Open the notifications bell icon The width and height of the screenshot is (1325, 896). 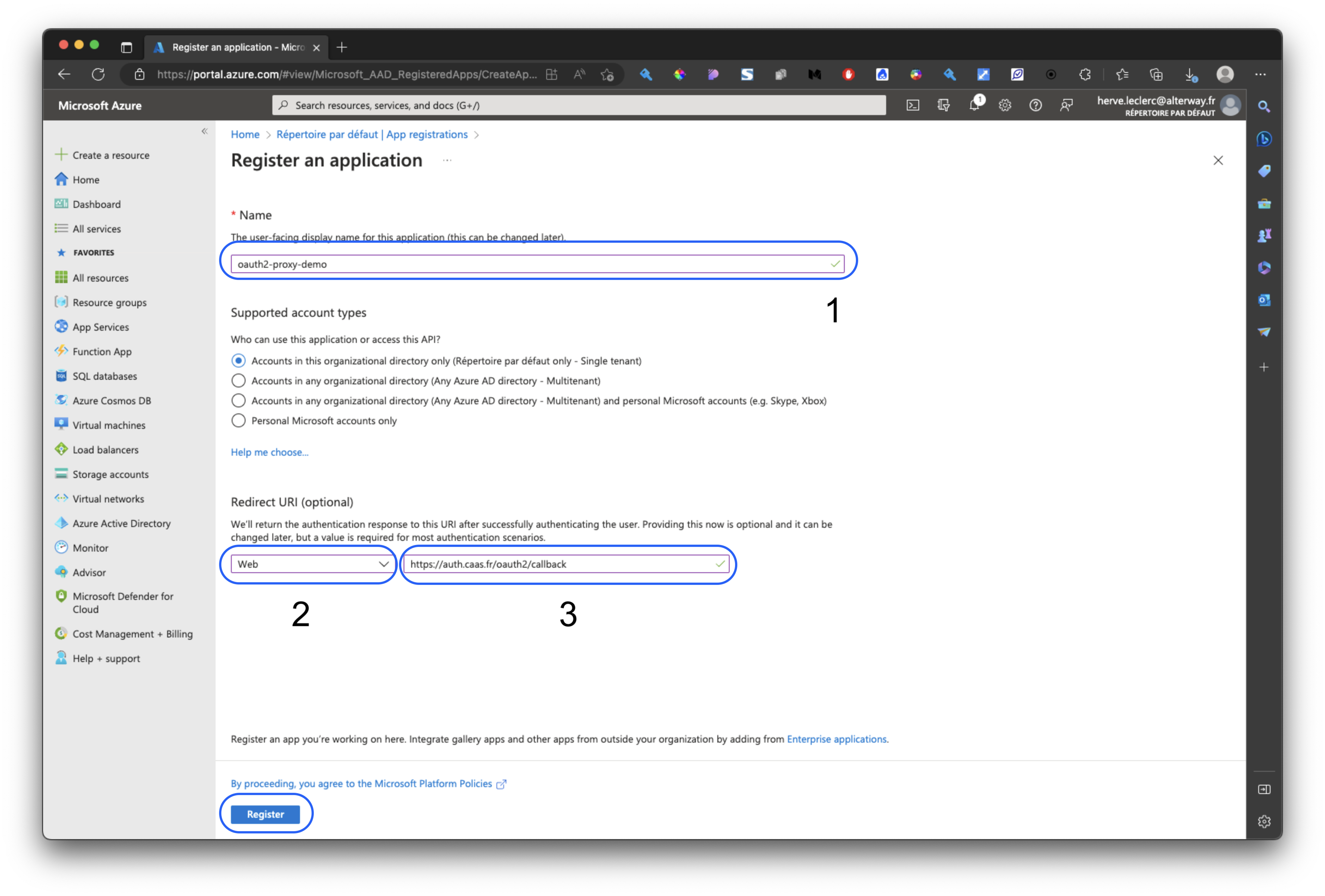[974, 105]
